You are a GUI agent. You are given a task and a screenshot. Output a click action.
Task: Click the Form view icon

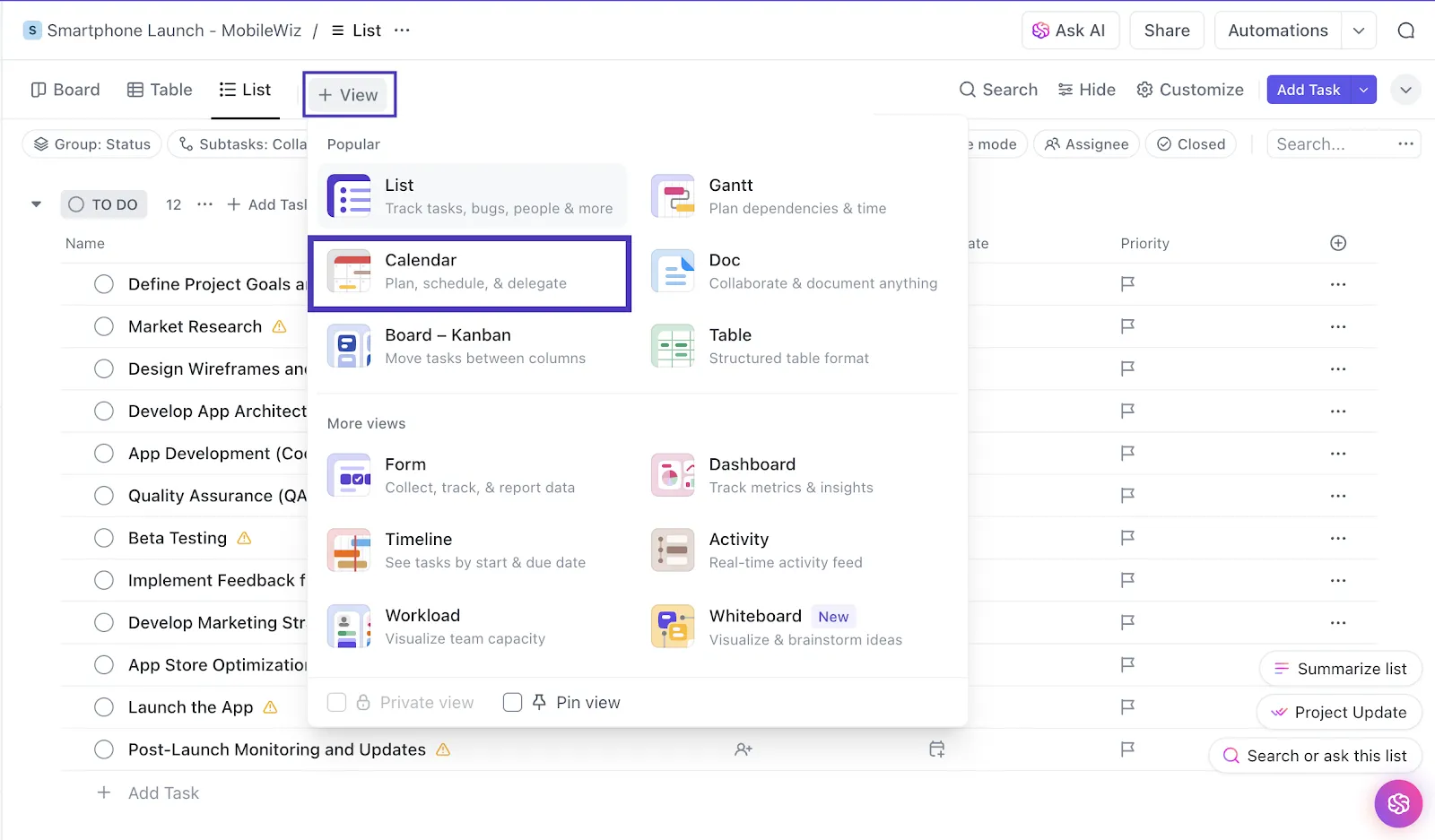click(x=349, y=475)
